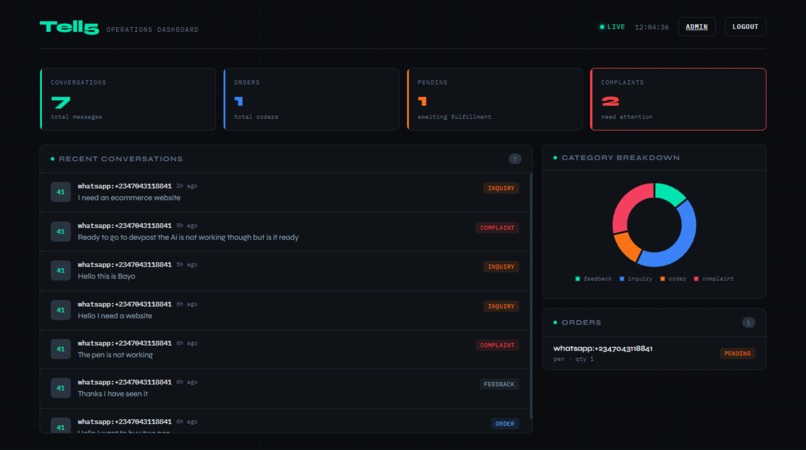Click the green feedback donut segment
Viewport: 806px width, 450px height.
coord(668,194)
